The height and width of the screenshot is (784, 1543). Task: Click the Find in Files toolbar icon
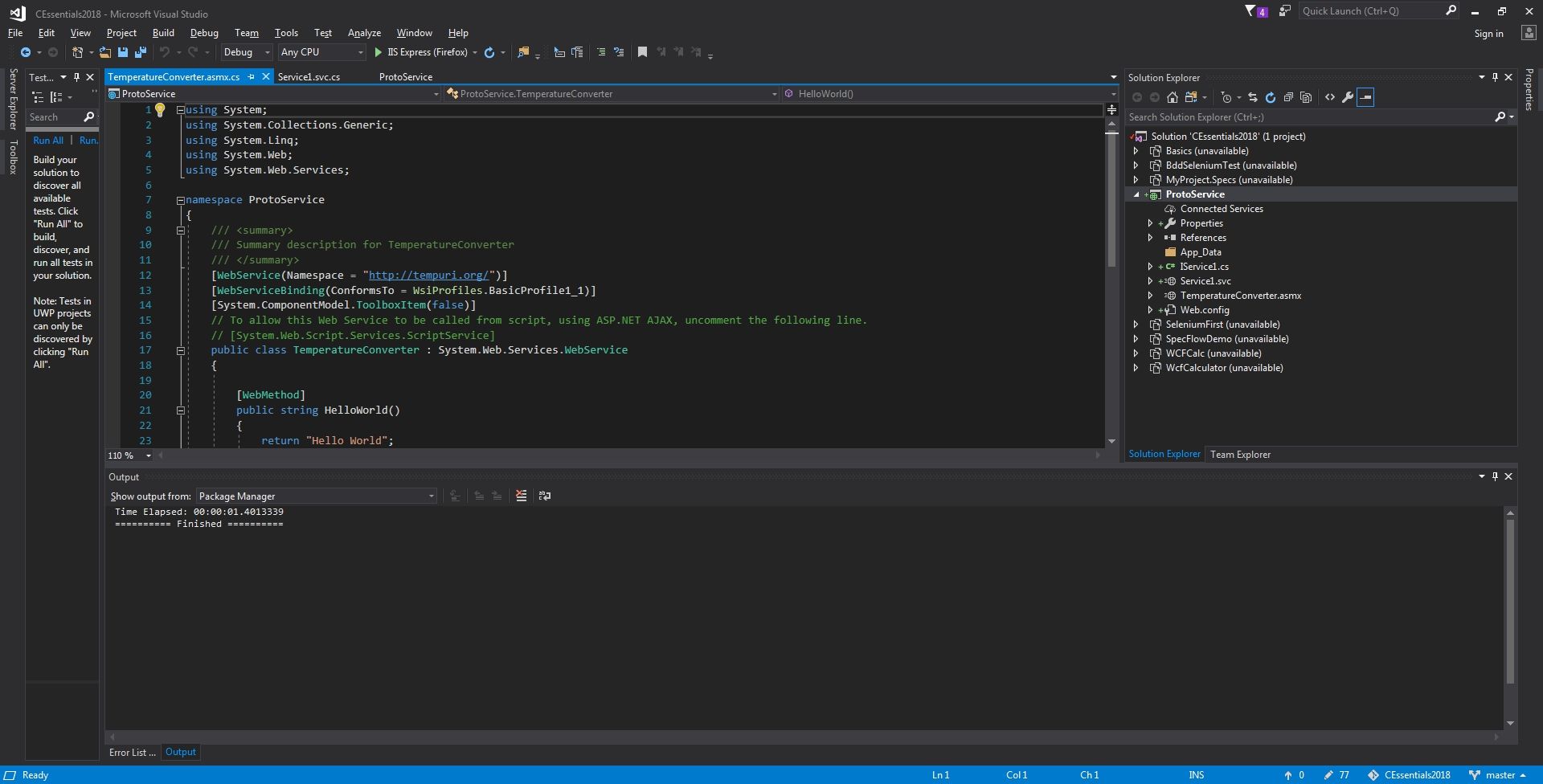click(523, 52)
